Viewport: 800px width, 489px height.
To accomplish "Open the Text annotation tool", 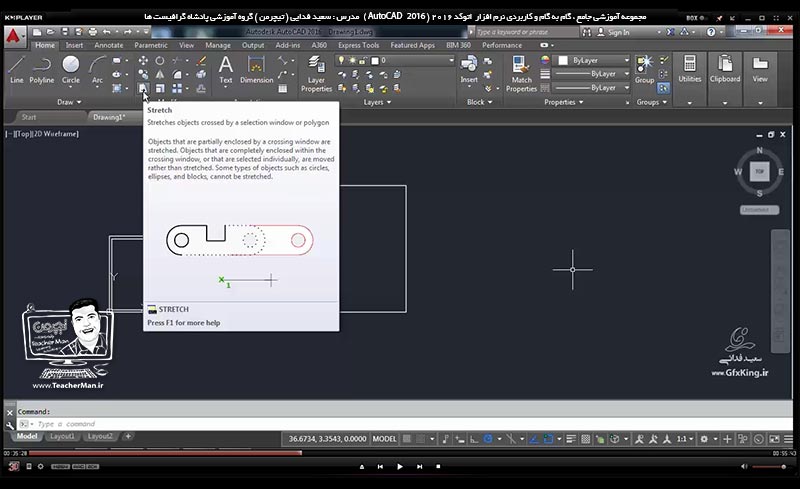I will point(226,70).
